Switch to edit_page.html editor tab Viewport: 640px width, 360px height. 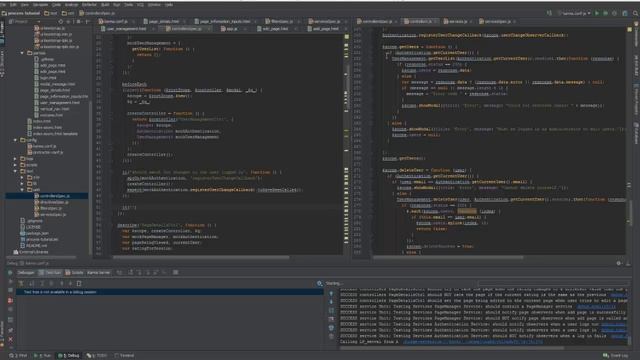click(275, 29)
